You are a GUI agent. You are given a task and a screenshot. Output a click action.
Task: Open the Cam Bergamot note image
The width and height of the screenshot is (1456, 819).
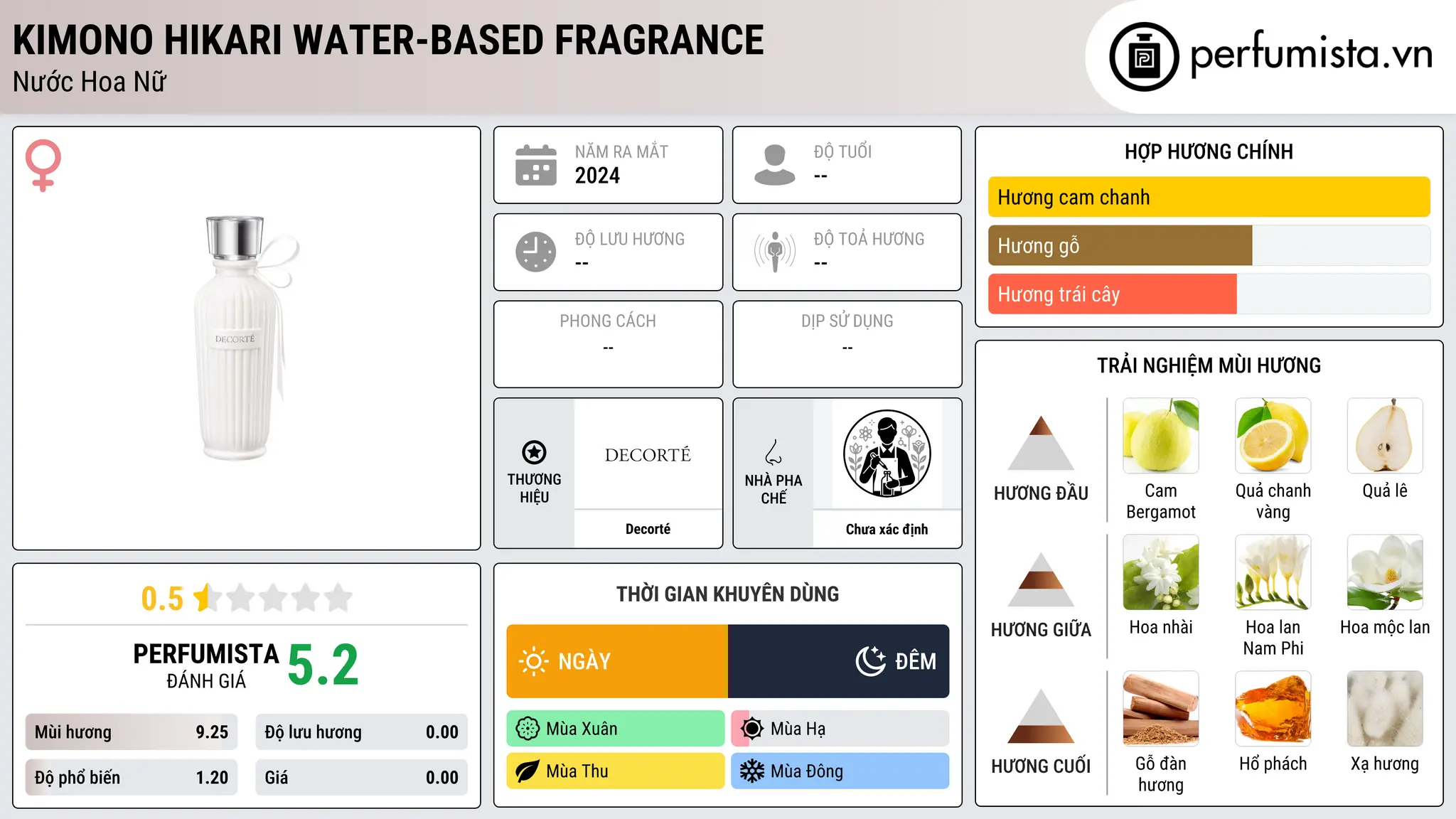(1161, 436)
